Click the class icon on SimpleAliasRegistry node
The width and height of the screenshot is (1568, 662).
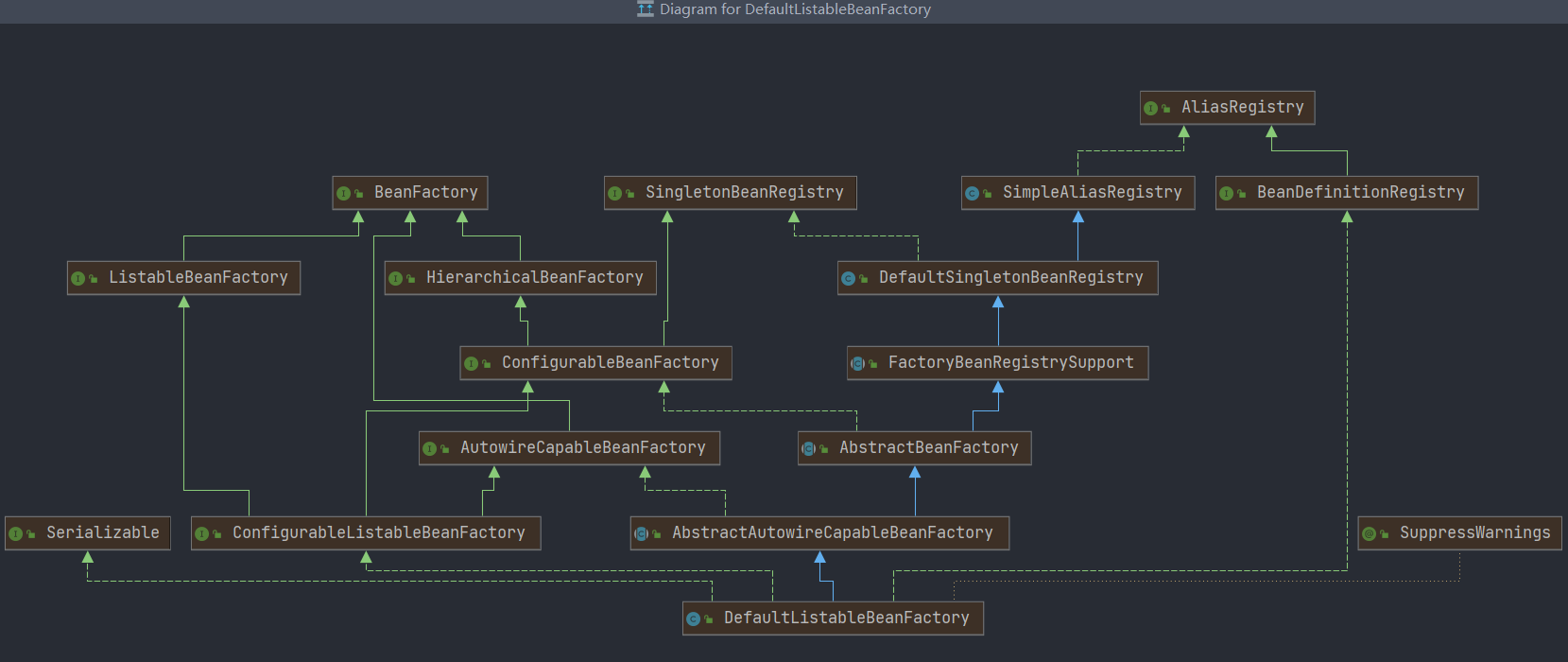pyautogui.click(x=972, y=193)
